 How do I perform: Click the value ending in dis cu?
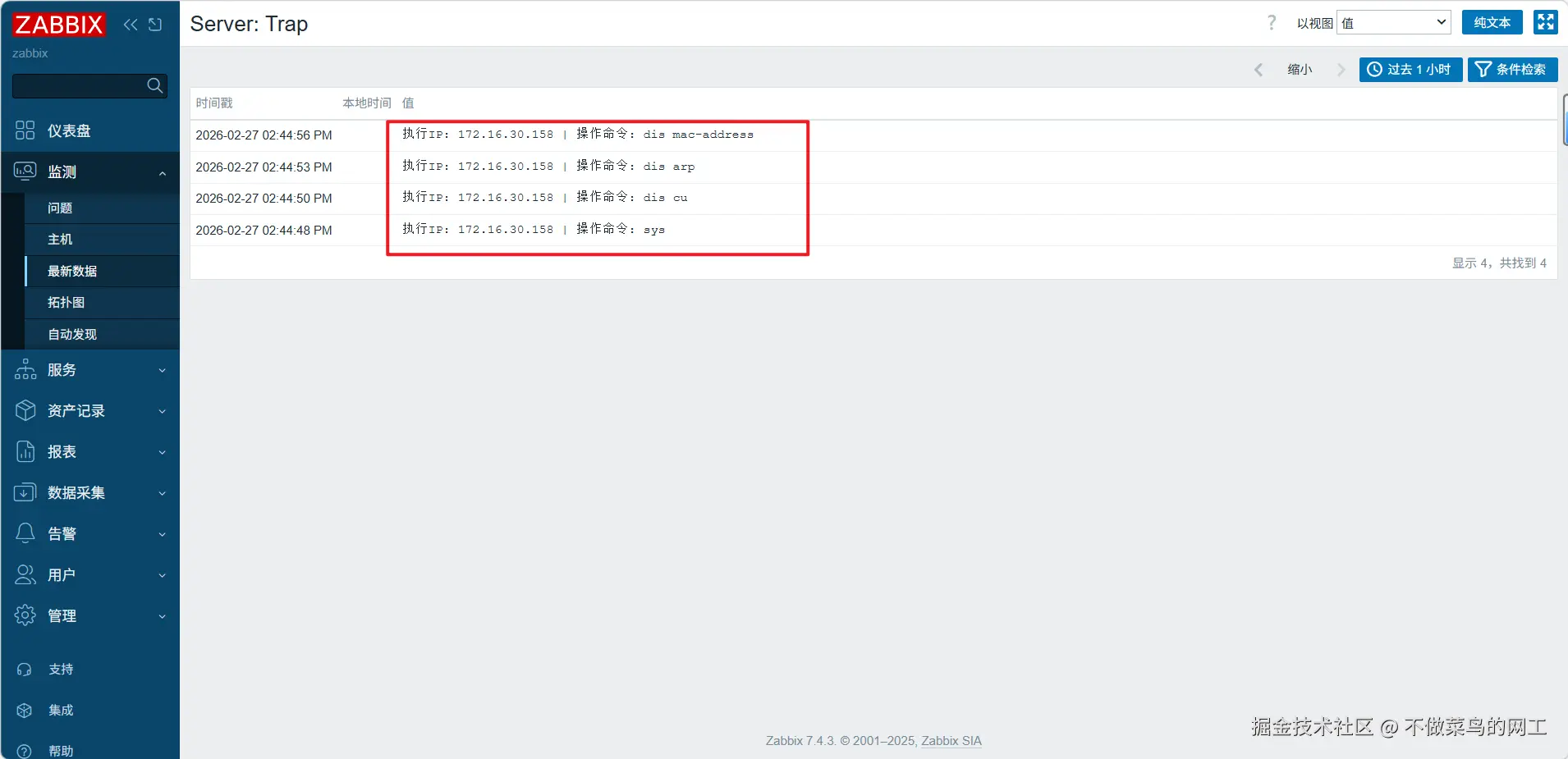tap(545, 197)
